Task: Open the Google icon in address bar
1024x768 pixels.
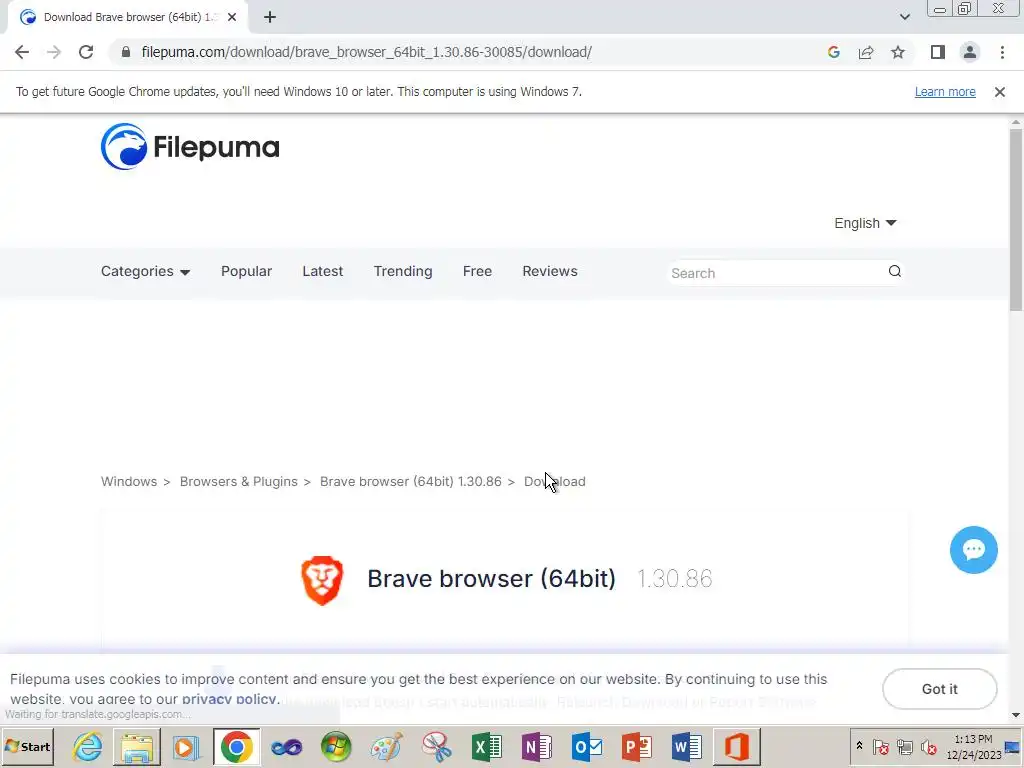Action: coord(833,52)
